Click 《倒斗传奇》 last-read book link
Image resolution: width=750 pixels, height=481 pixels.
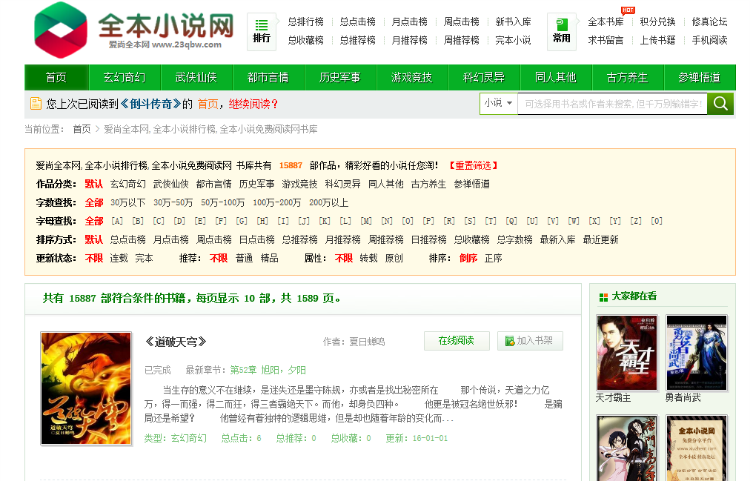click(150, 104)
